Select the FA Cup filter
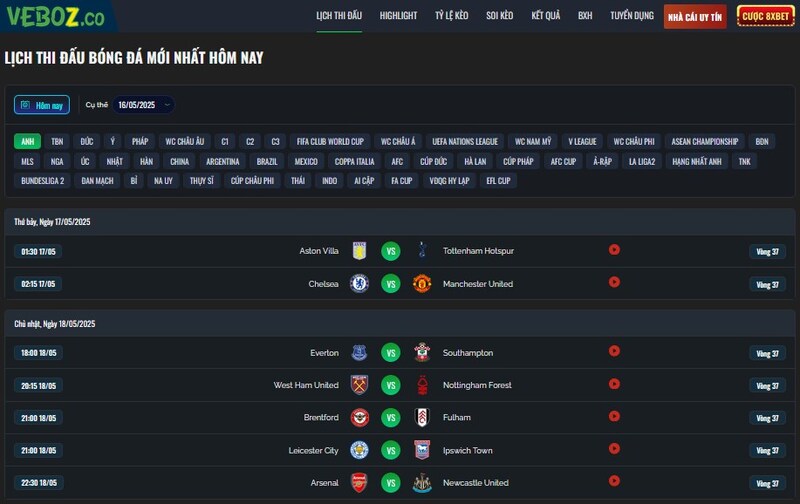This screenshot has width=800, height=504. 402,181
